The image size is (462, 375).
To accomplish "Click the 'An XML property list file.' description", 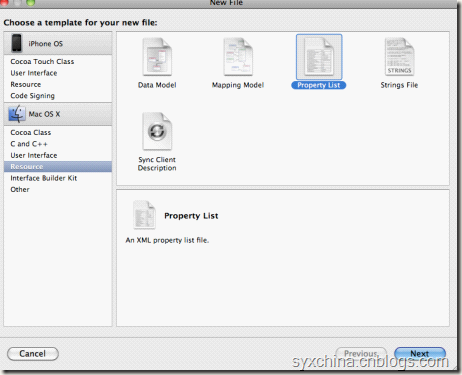I will pos(167,240).
